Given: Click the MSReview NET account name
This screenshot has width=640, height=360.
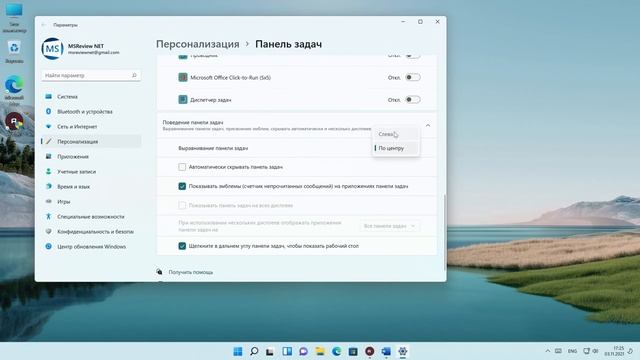Looking at the screenshot, I should click(86, 46).
